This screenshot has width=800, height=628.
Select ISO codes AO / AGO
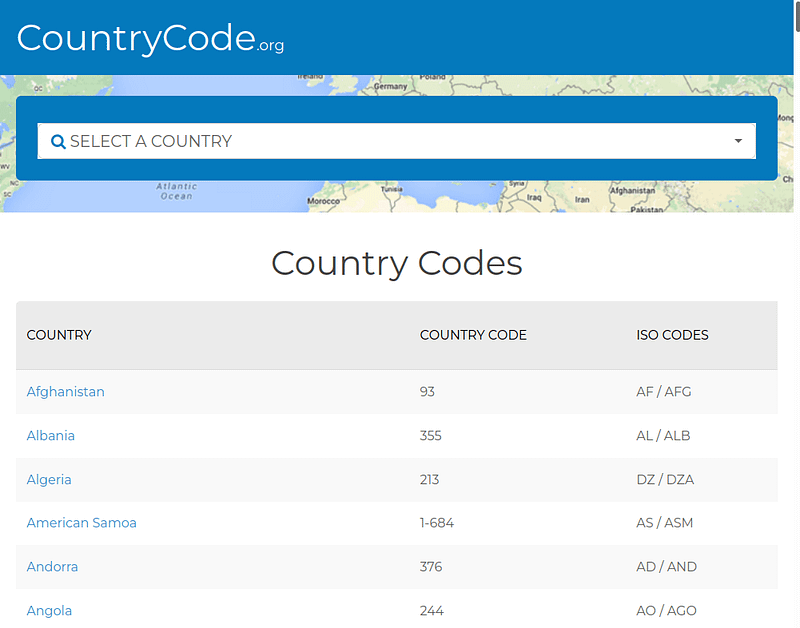pyautogui.click(x=666, y=611)
